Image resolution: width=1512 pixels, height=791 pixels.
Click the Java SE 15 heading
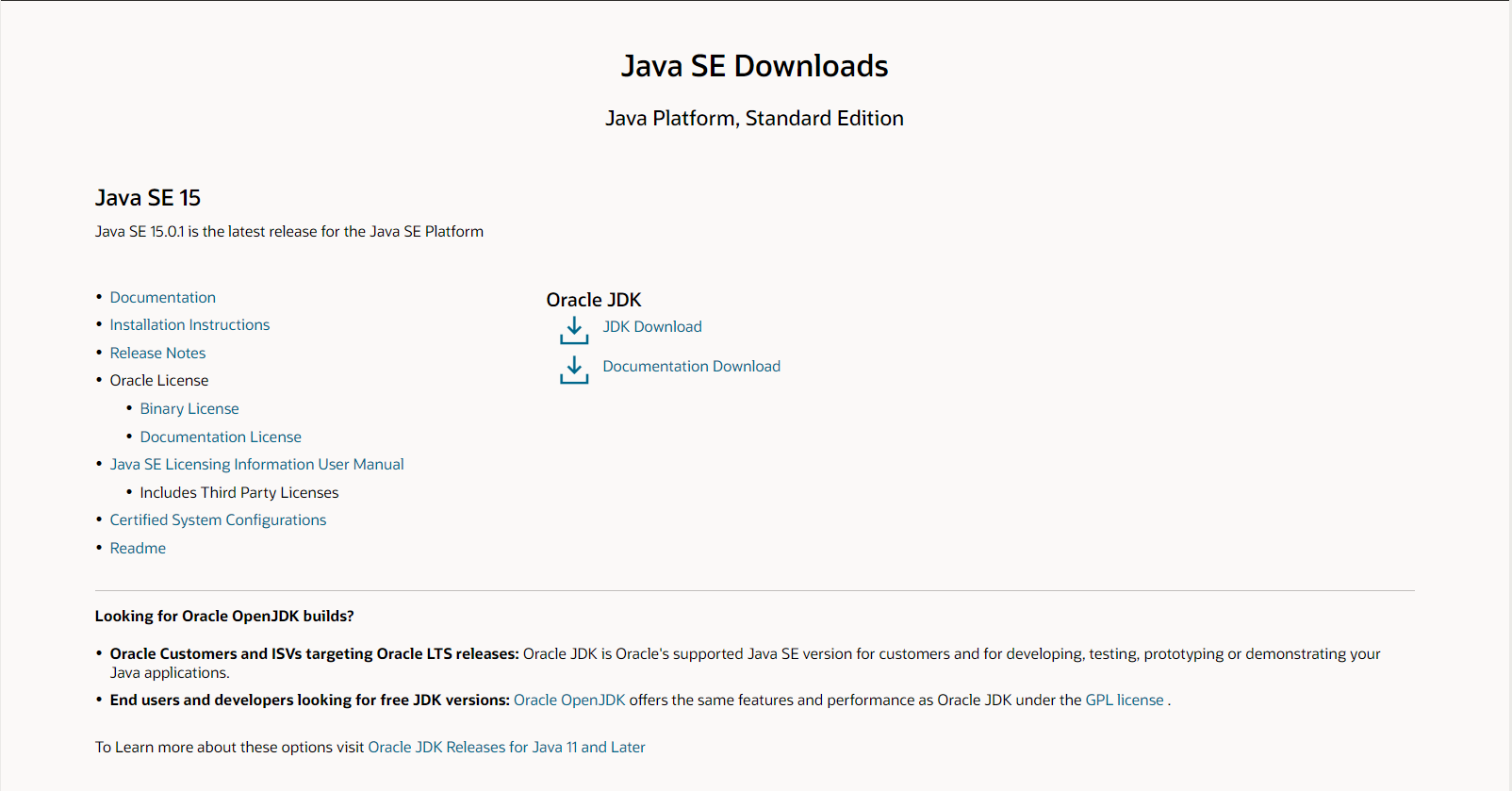pos(148,198)
